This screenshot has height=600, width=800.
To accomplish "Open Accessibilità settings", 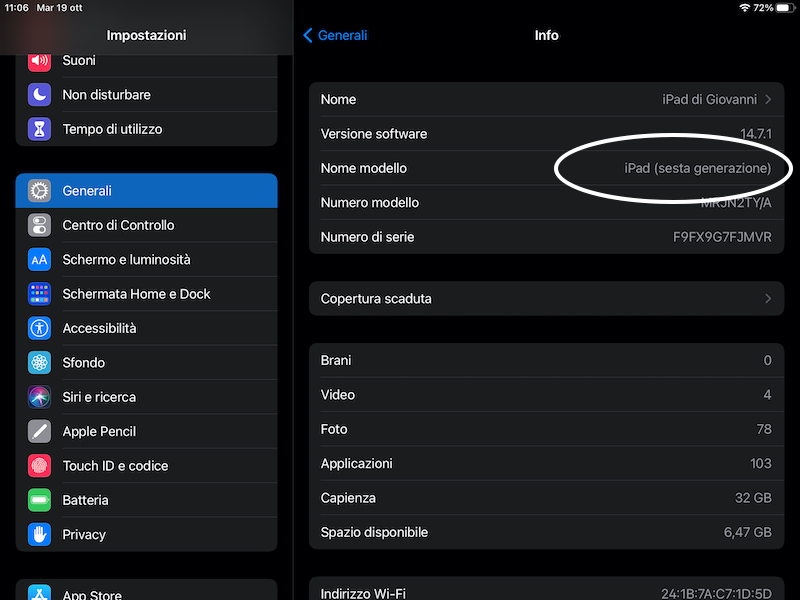I will tap(146, 328).
